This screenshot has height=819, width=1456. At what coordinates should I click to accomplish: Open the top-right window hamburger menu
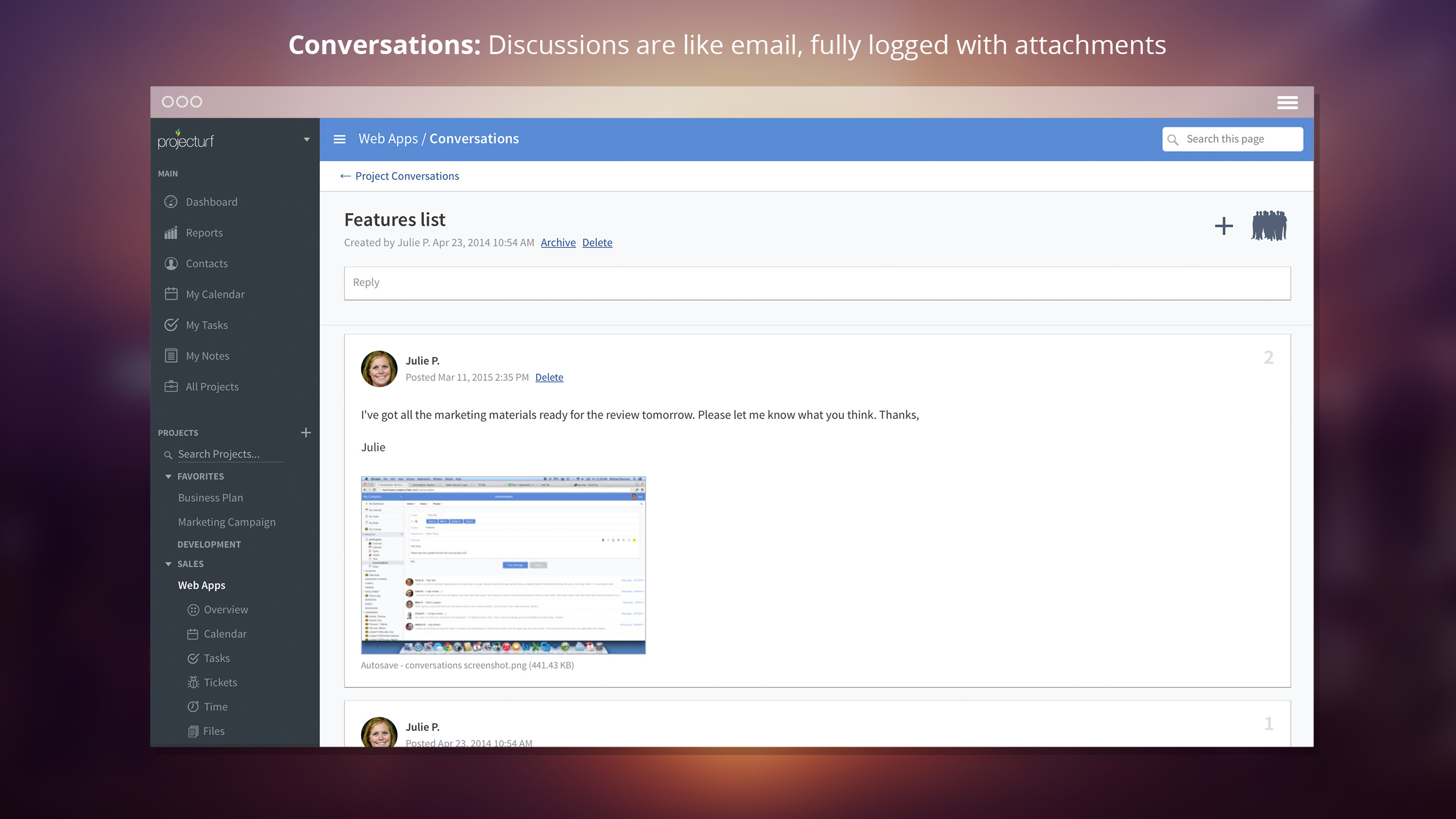pyautogui.click(x=1287, y=102)
